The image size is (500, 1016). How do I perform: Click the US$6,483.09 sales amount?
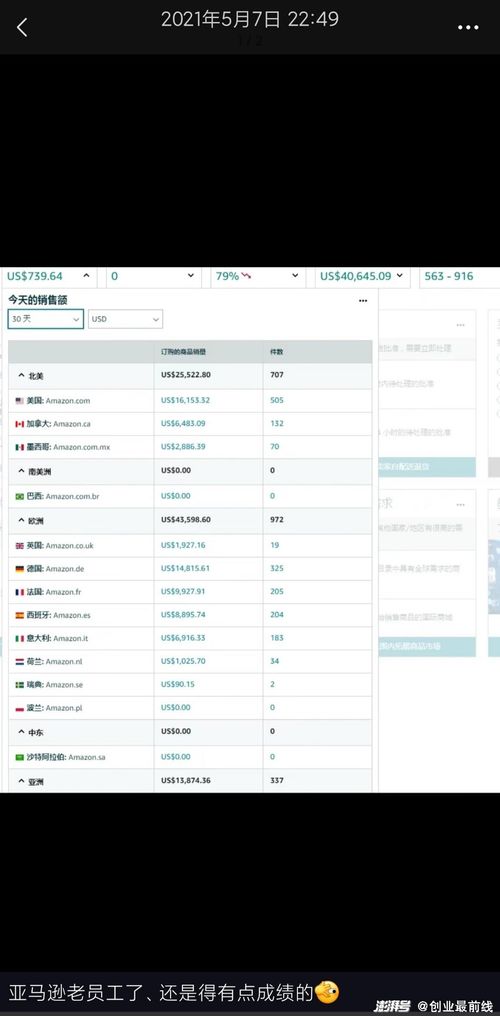pyautogui.click(x=183, y=424)
